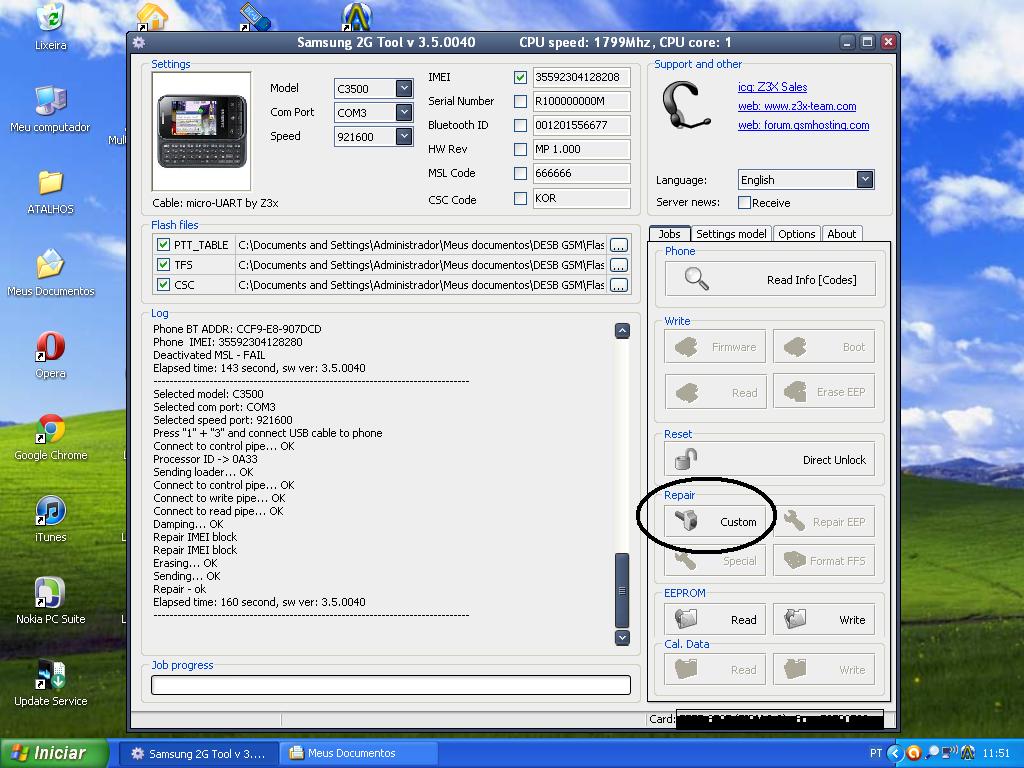
Task: Click the log scrollbar thumb
Action: pyautogui.click(x=622, y=590)
